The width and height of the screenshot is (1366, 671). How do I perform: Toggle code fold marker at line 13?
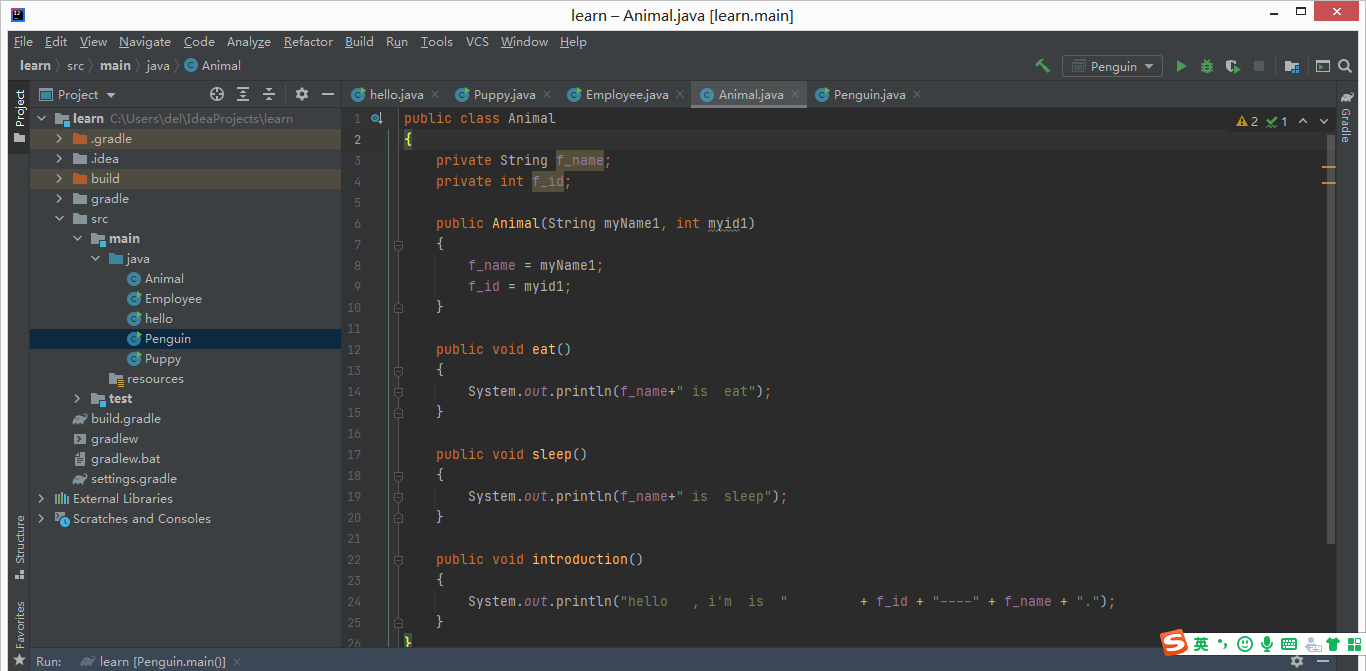[x=398, y=370]
